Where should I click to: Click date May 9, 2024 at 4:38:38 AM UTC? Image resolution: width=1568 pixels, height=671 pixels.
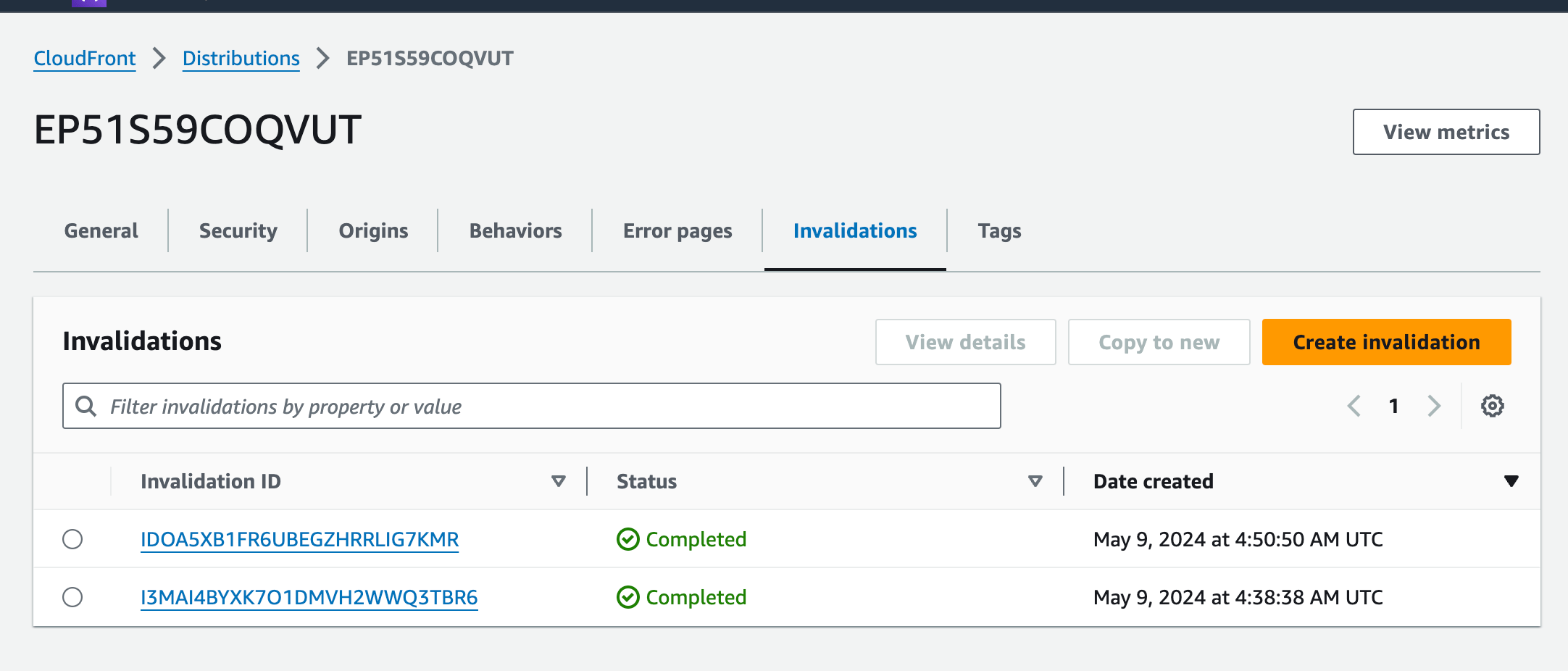click(1238, 597)
